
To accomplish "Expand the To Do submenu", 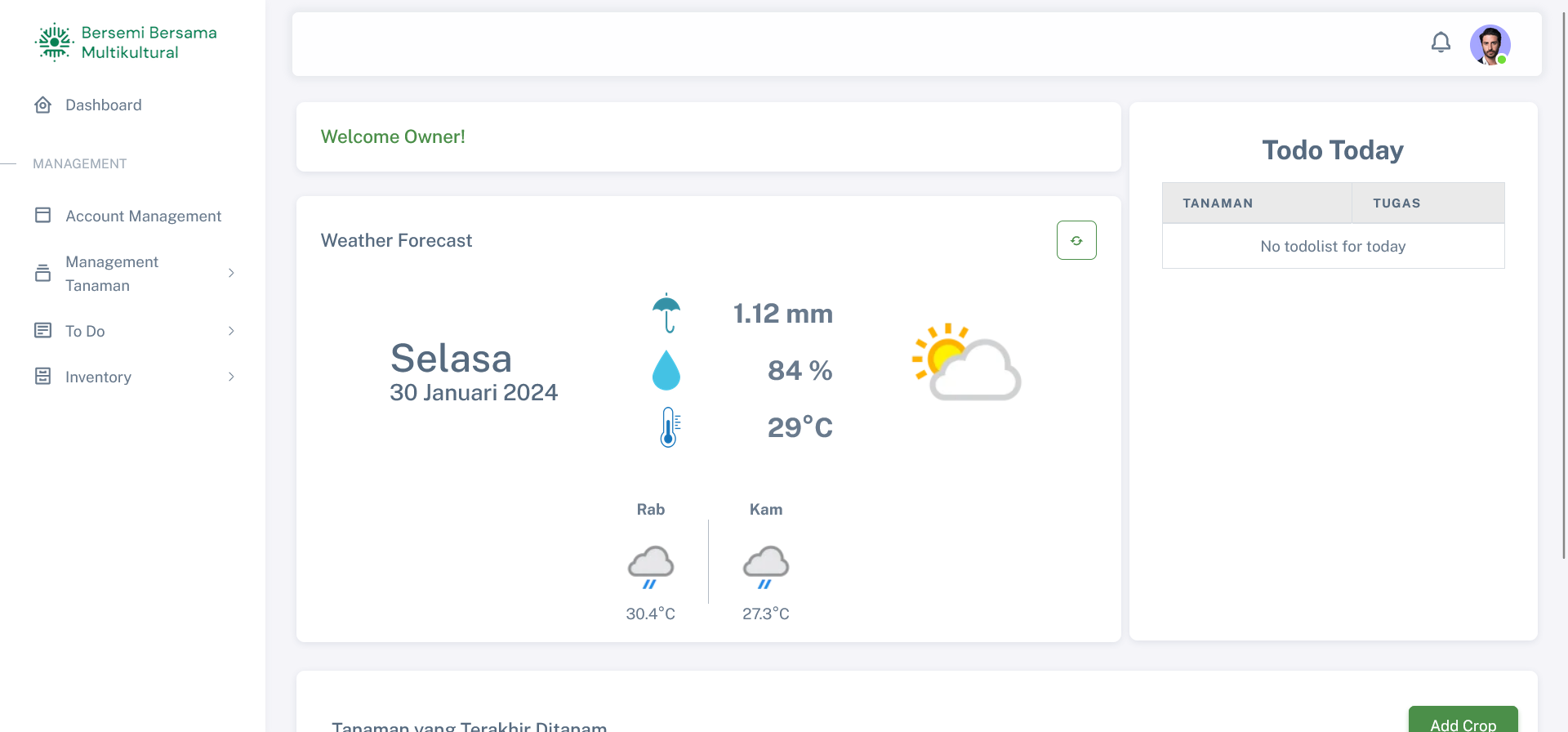I will pos(231,331).
